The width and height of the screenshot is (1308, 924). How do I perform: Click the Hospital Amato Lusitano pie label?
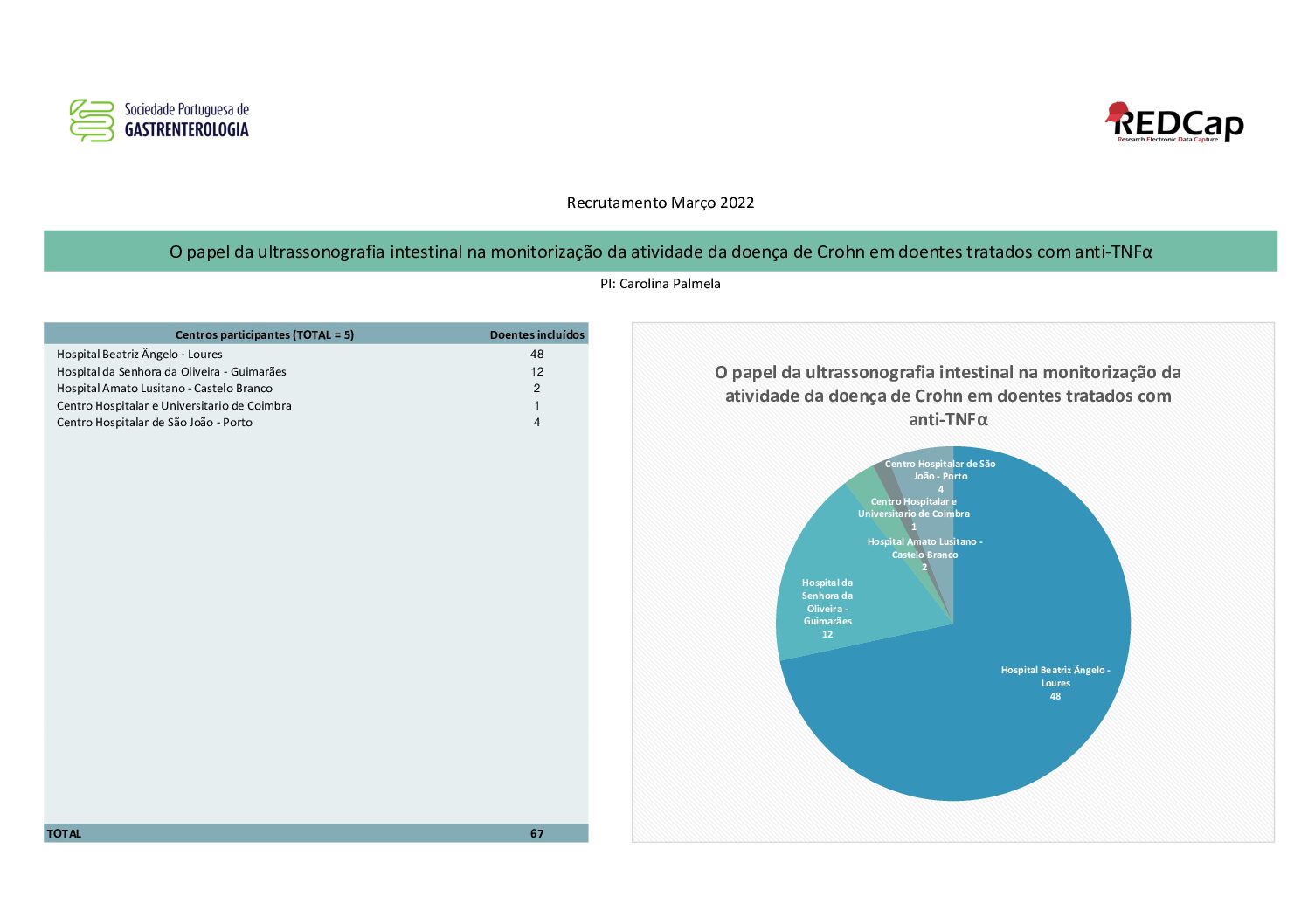tap(924, 555)
